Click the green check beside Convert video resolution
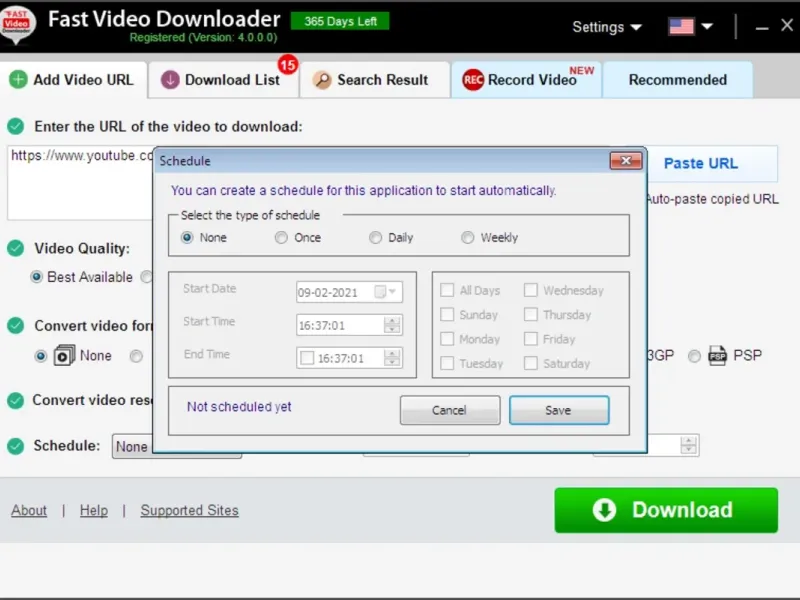 click(x=16, y=400)
